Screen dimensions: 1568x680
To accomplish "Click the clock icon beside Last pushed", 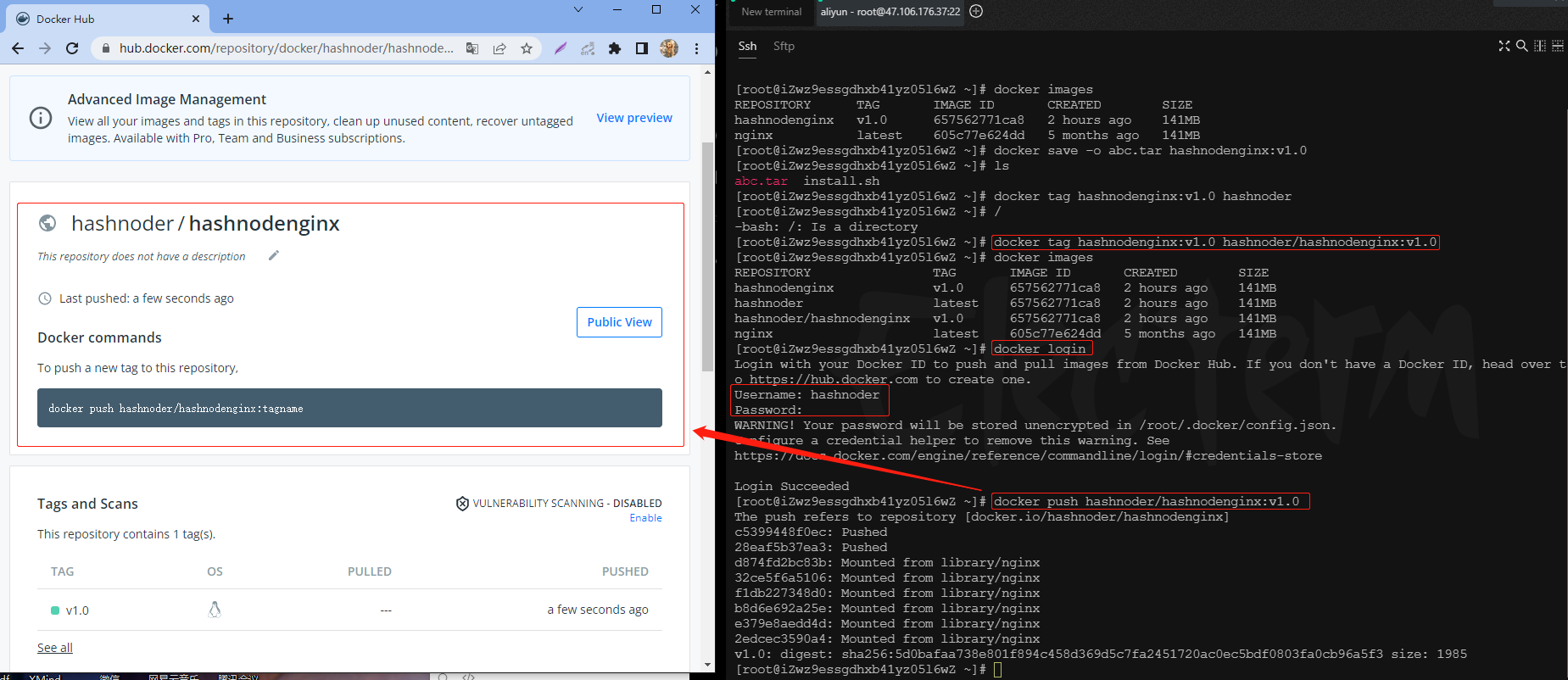I will pyautogui.click(x=45, y=298).
